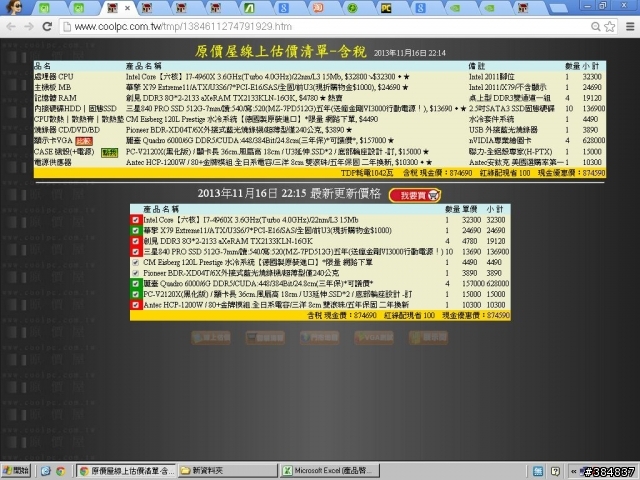The image size is (640, 480).
Task: Click the faded 線上估價 button
Action: (211, 338)
